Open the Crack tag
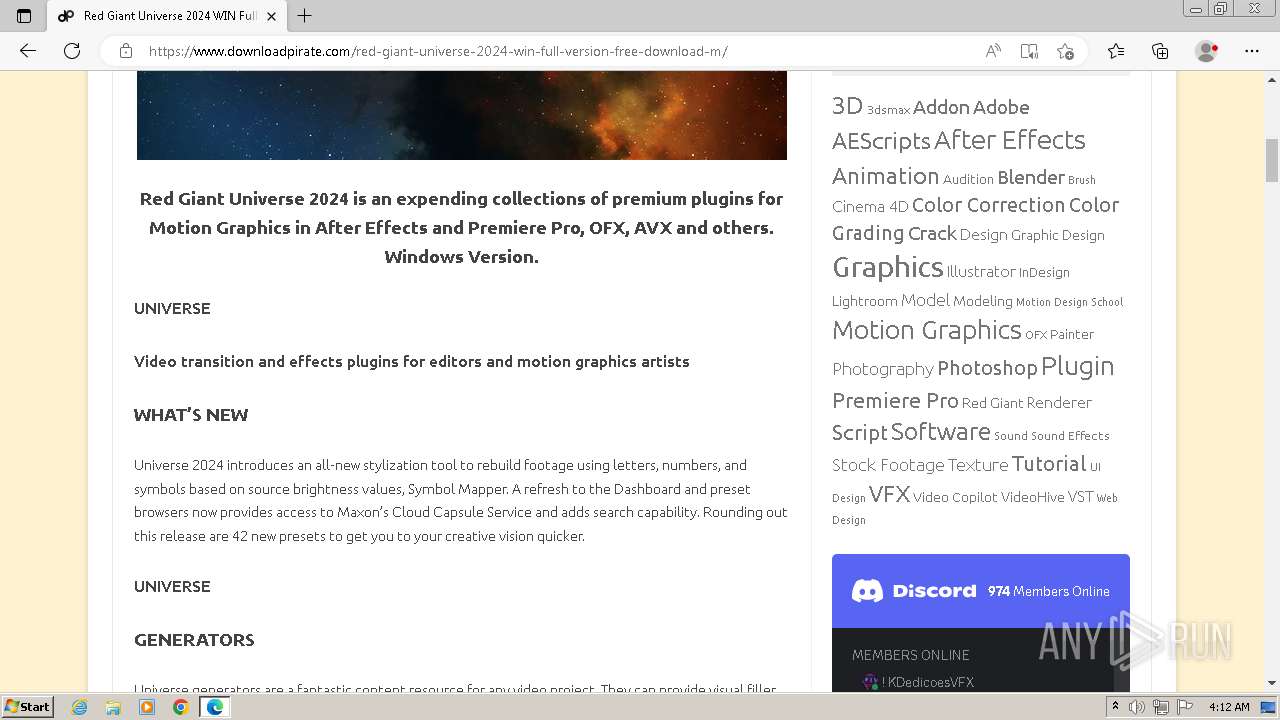 (932, 233)
